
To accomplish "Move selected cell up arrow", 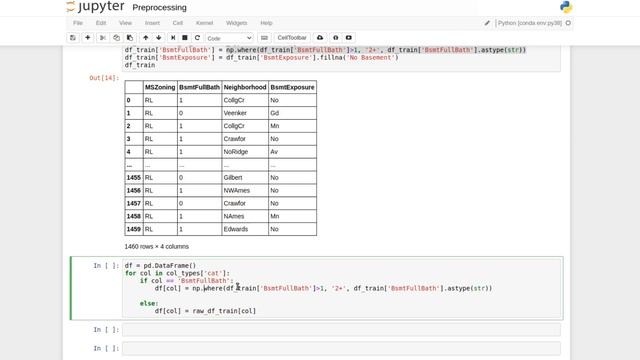I will pos(146,38).
